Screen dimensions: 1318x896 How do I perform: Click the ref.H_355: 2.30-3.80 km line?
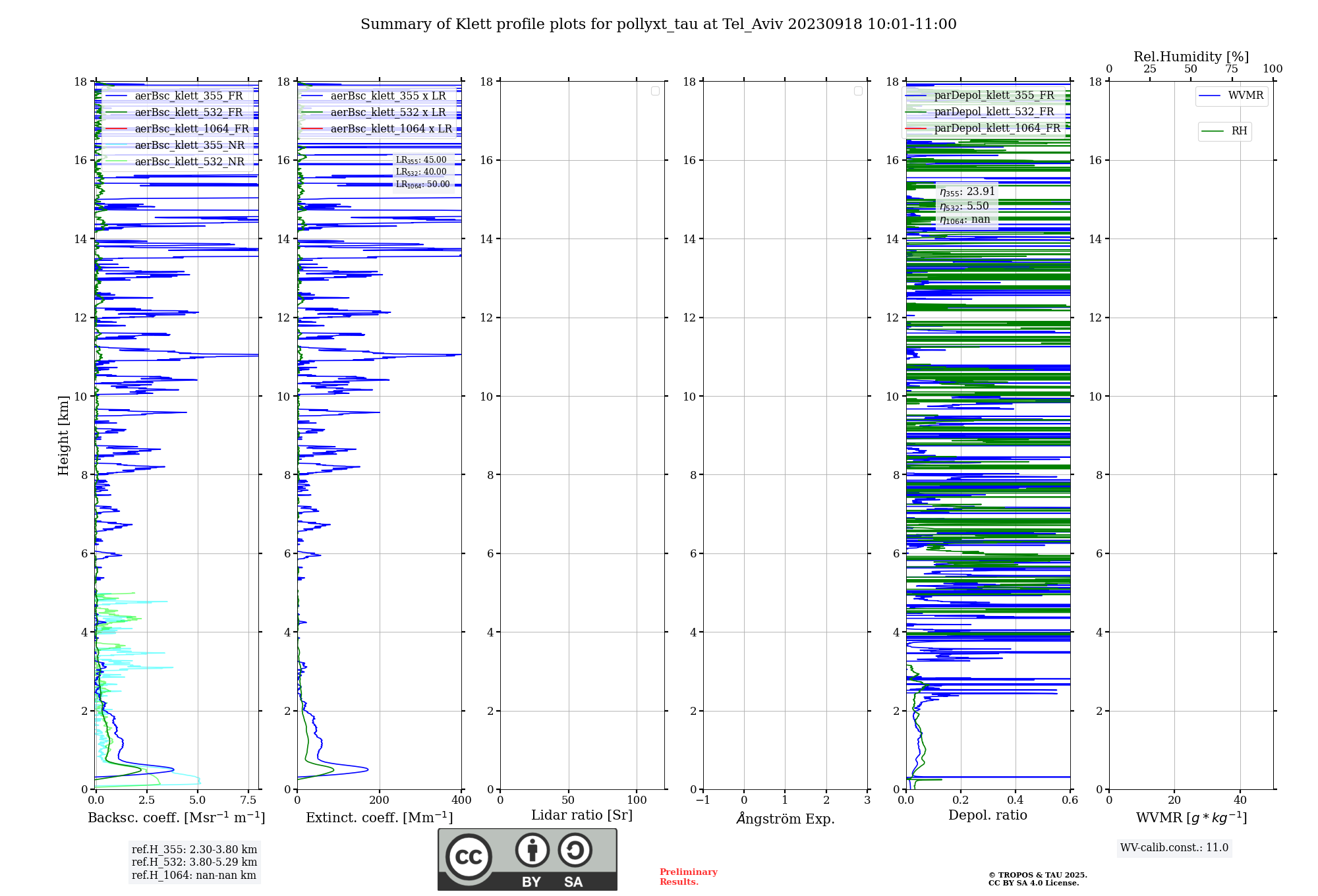194,850
